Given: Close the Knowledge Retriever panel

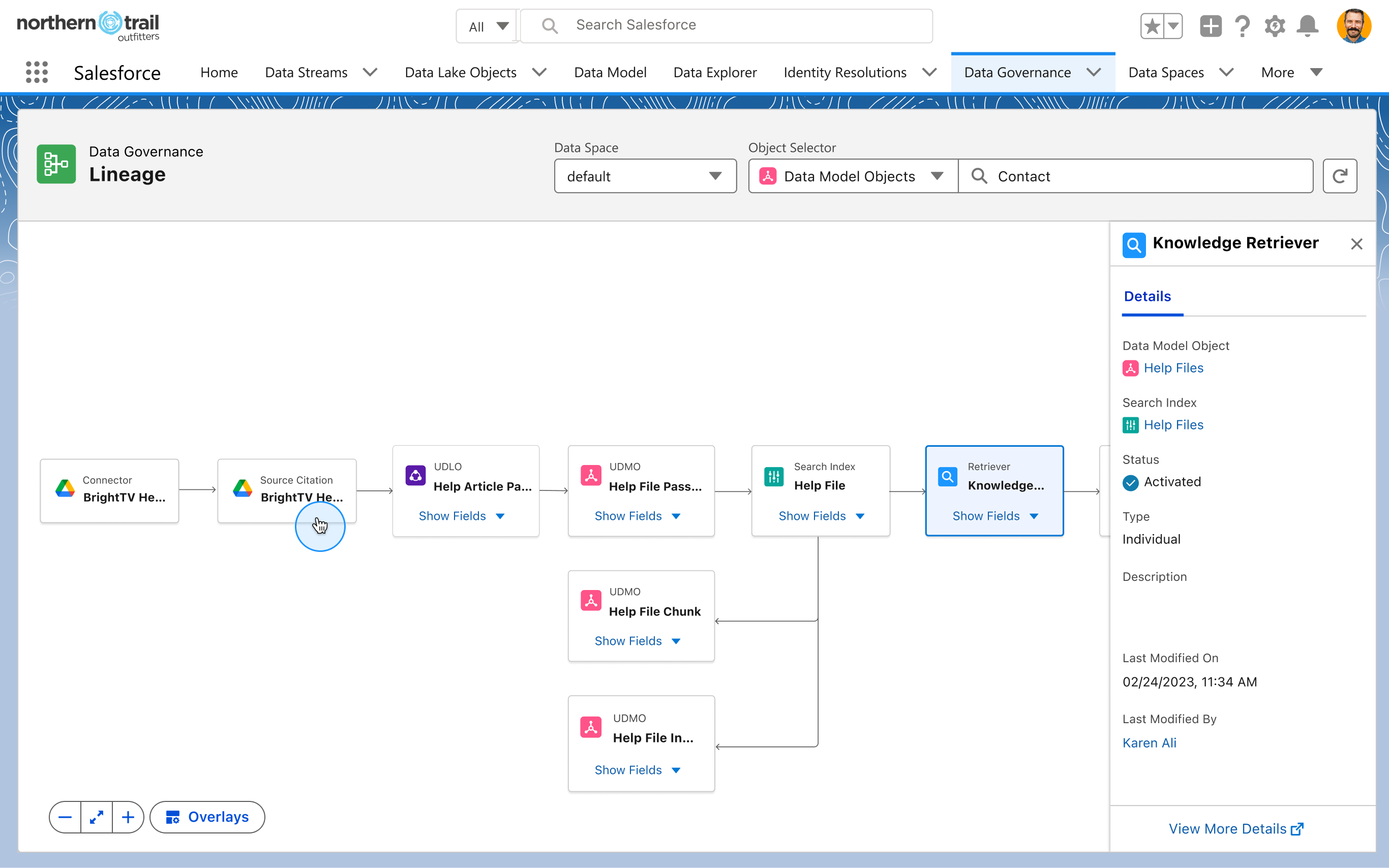Looking at the screenshot, I should point(1356,244).
